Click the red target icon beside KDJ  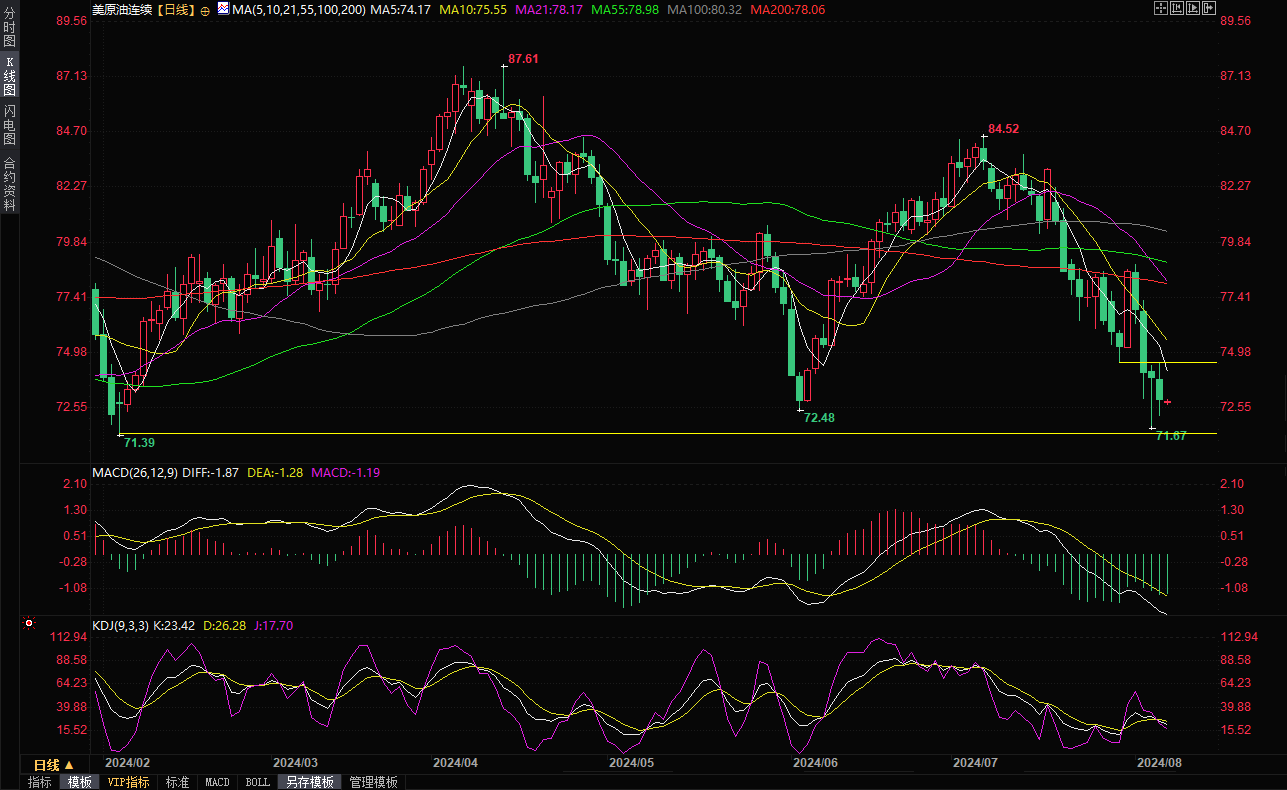[29, 623]
